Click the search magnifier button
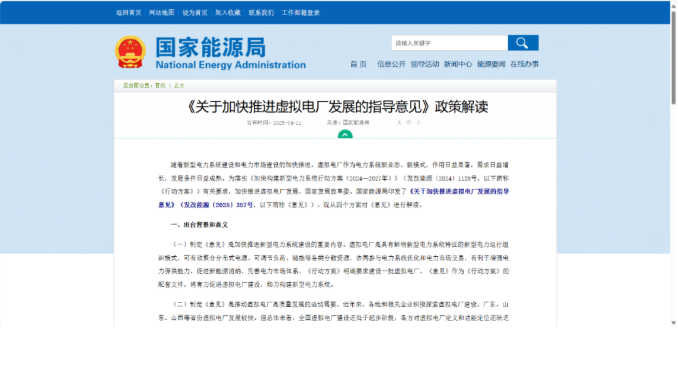This screenshot has height=365, width=678. click(523, 43)
